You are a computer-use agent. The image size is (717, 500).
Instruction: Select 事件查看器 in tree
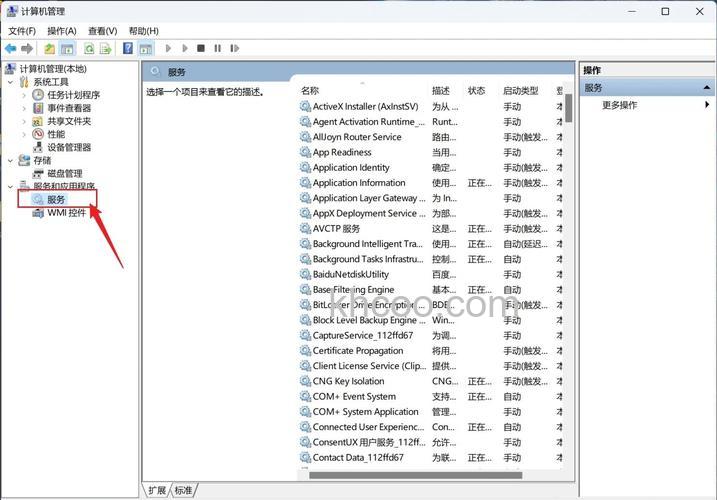coord(69,108)
